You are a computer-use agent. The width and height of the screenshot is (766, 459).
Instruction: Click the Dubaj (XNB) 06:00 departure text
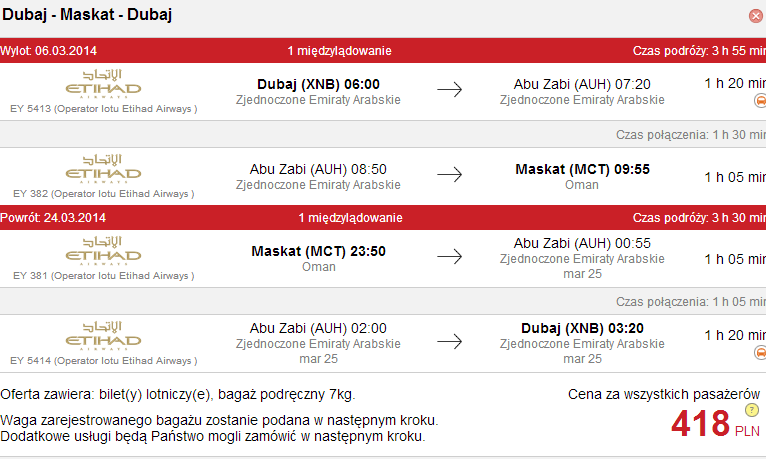tap(319, 84)
